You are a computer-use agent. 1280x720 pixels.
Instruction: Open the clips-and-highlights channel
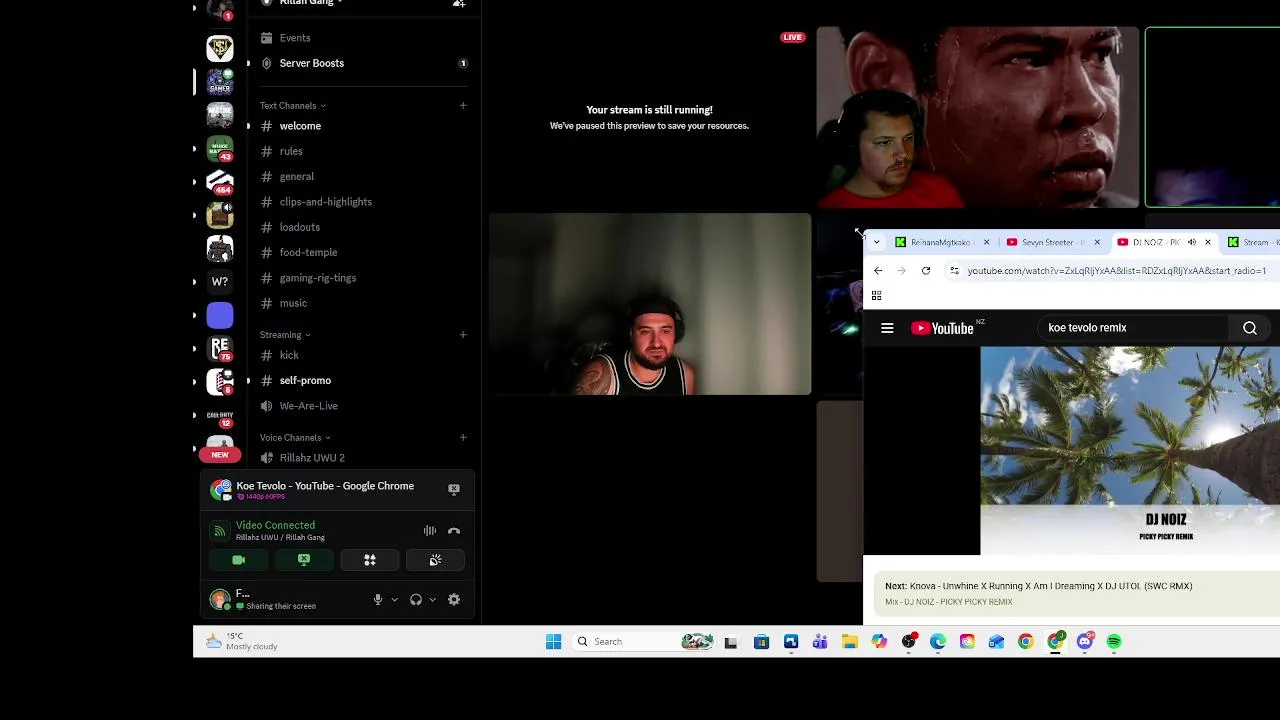(x=326, y=202)
